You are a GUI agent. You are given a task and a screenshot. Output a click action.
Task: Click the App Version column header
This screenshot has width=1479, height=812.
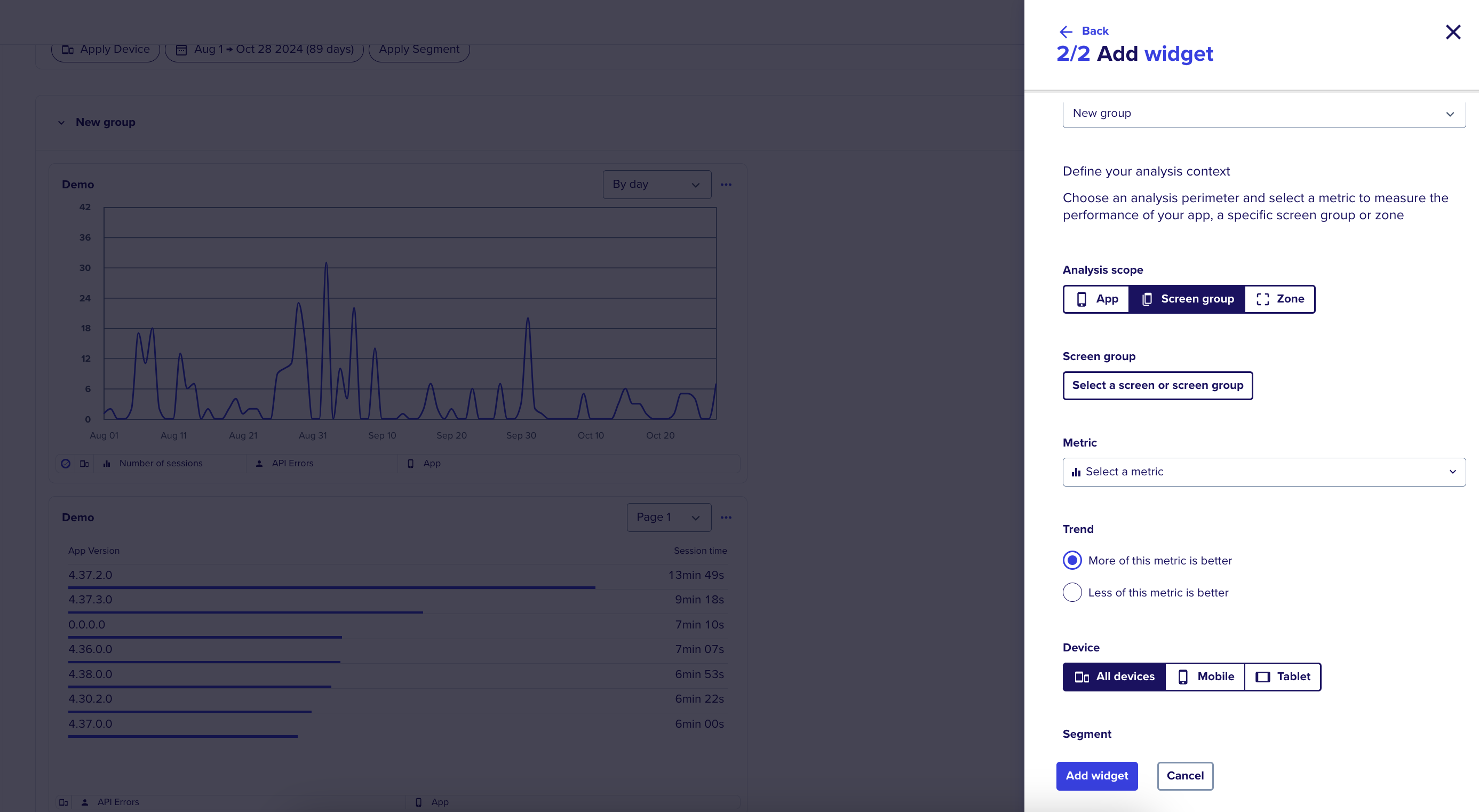93,551
